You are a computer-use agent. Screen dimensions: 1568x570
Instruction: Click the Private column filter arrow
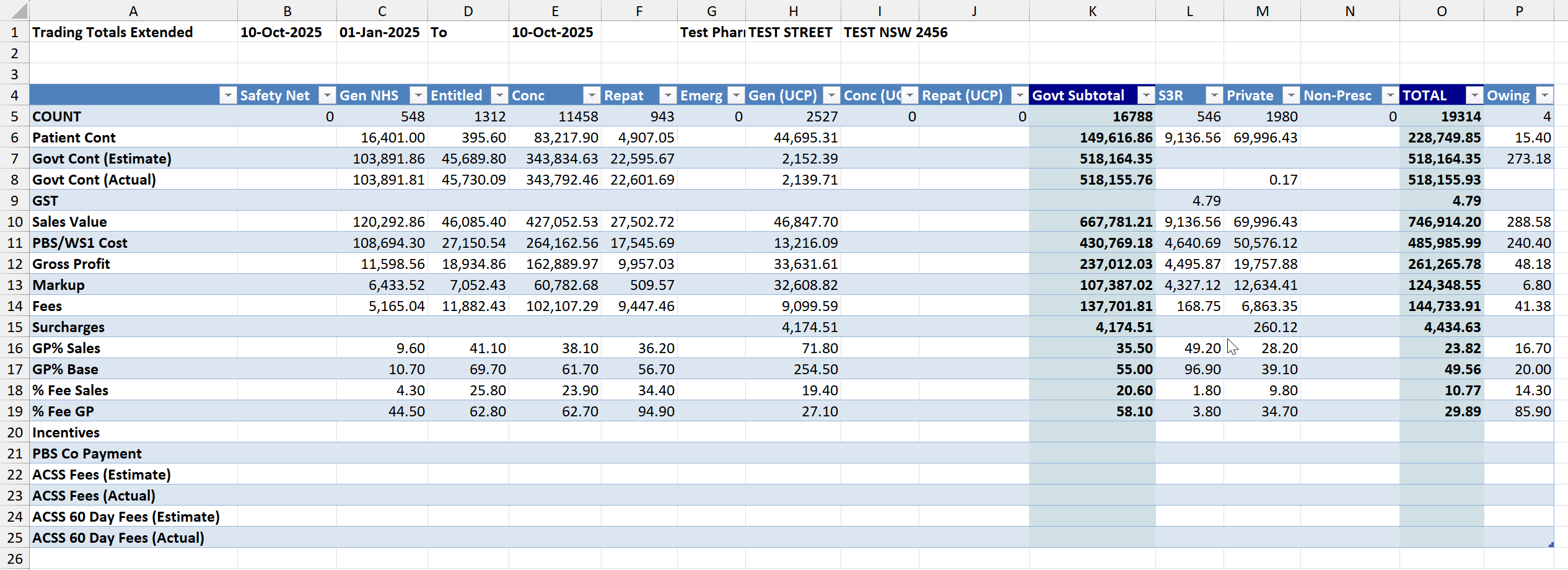[x=1291, y=95]
